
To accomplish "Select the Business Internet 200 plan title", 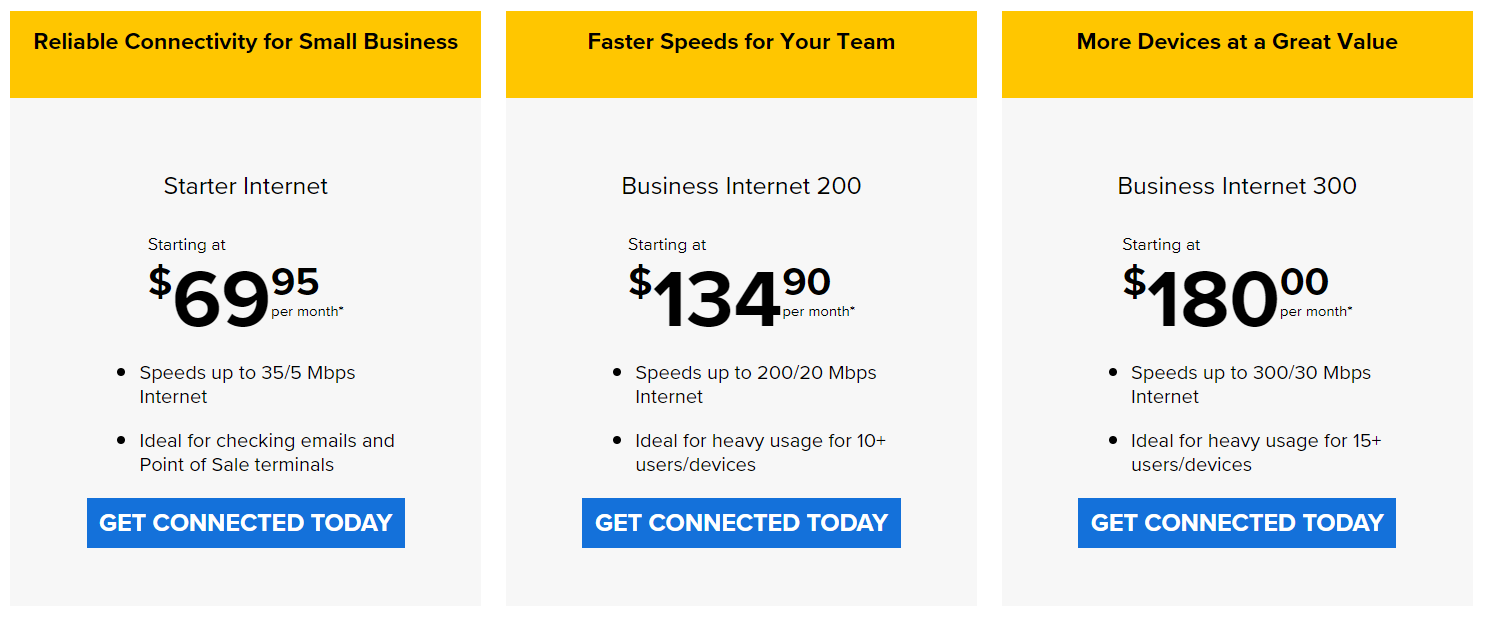I will pos(741,186).
